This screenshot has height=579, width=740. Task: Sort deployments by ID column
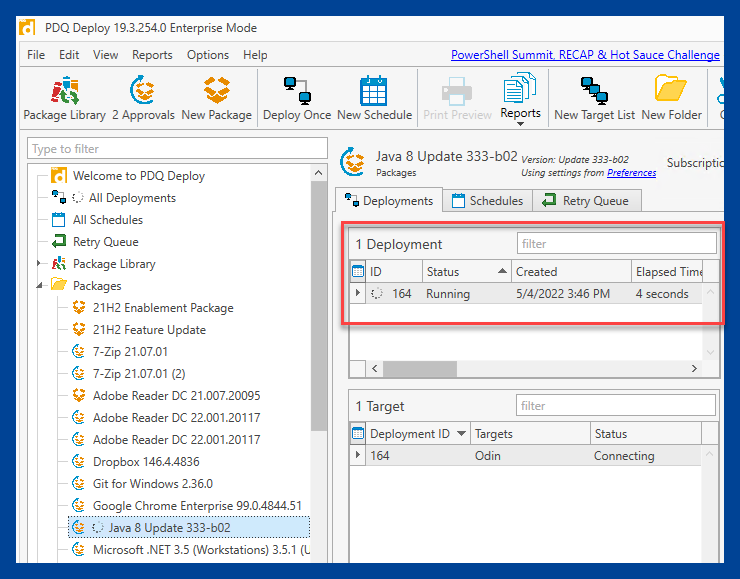394,271
